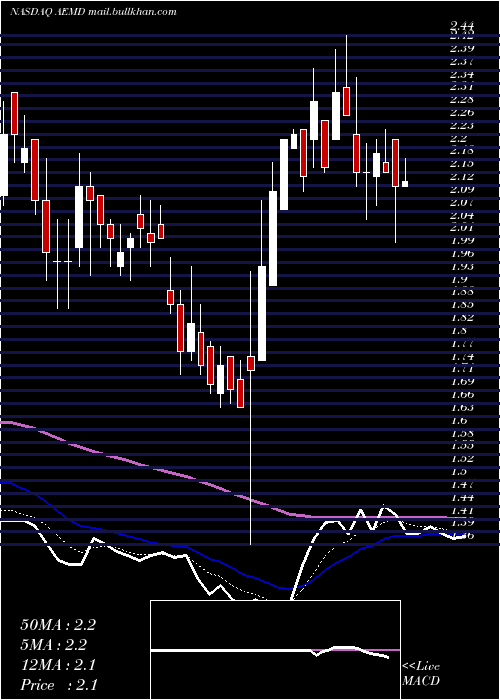Viewport: 500px width, 700px height.
Task: Select the 1.47 price axis label
Action: coord(462,484)
